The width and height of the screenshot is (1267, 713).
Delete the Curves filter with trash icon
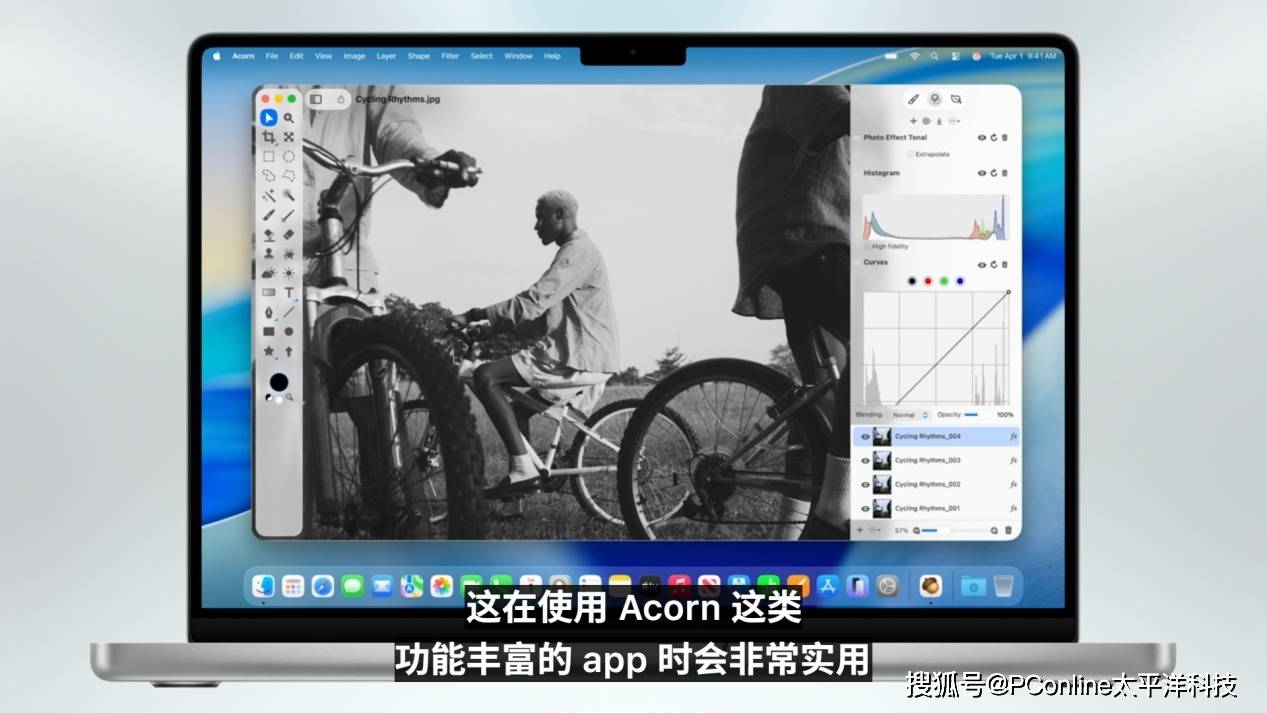coord(1005,265)
